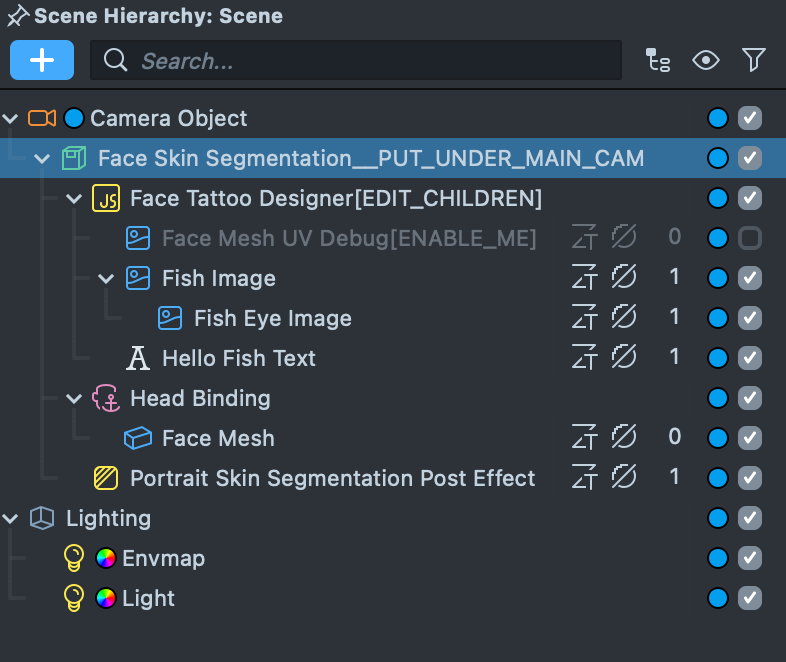The height and width of the screenshot is (662, 786).
Task: Click the Search input field
Action: [x=355, y=61]
